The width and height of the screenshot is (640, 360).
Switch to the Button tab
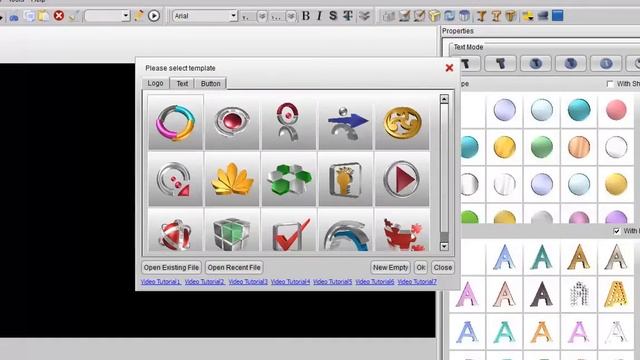tap(210, 83)
